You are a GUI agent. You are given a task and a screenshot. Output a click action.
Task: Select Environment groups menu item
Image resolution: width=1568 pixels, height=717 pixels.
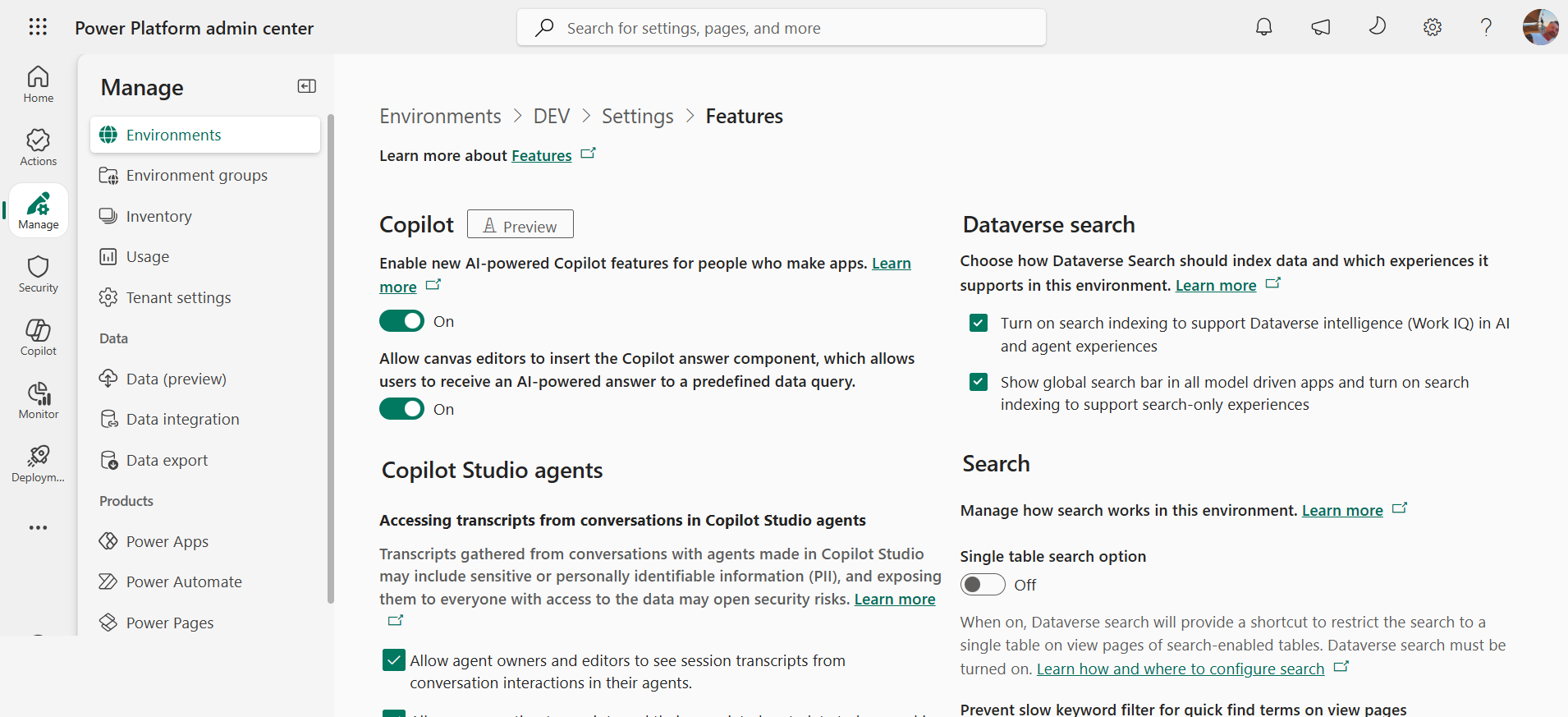[205, 175]
